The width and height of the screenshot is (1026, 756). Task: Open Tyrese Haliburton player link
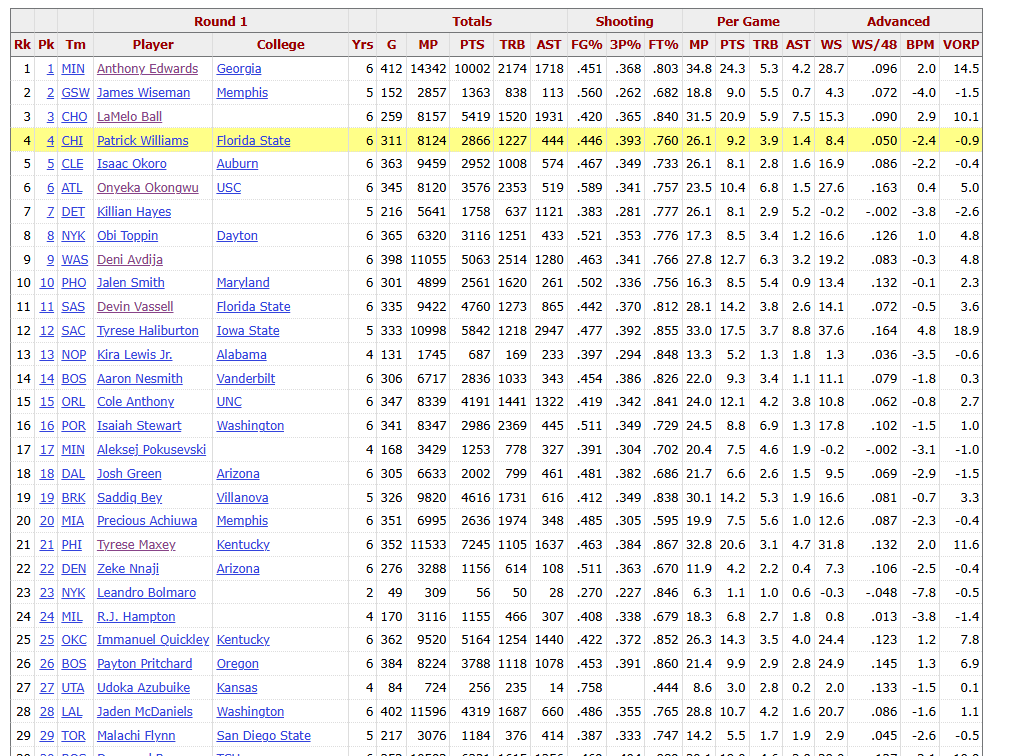coord(147,331)
